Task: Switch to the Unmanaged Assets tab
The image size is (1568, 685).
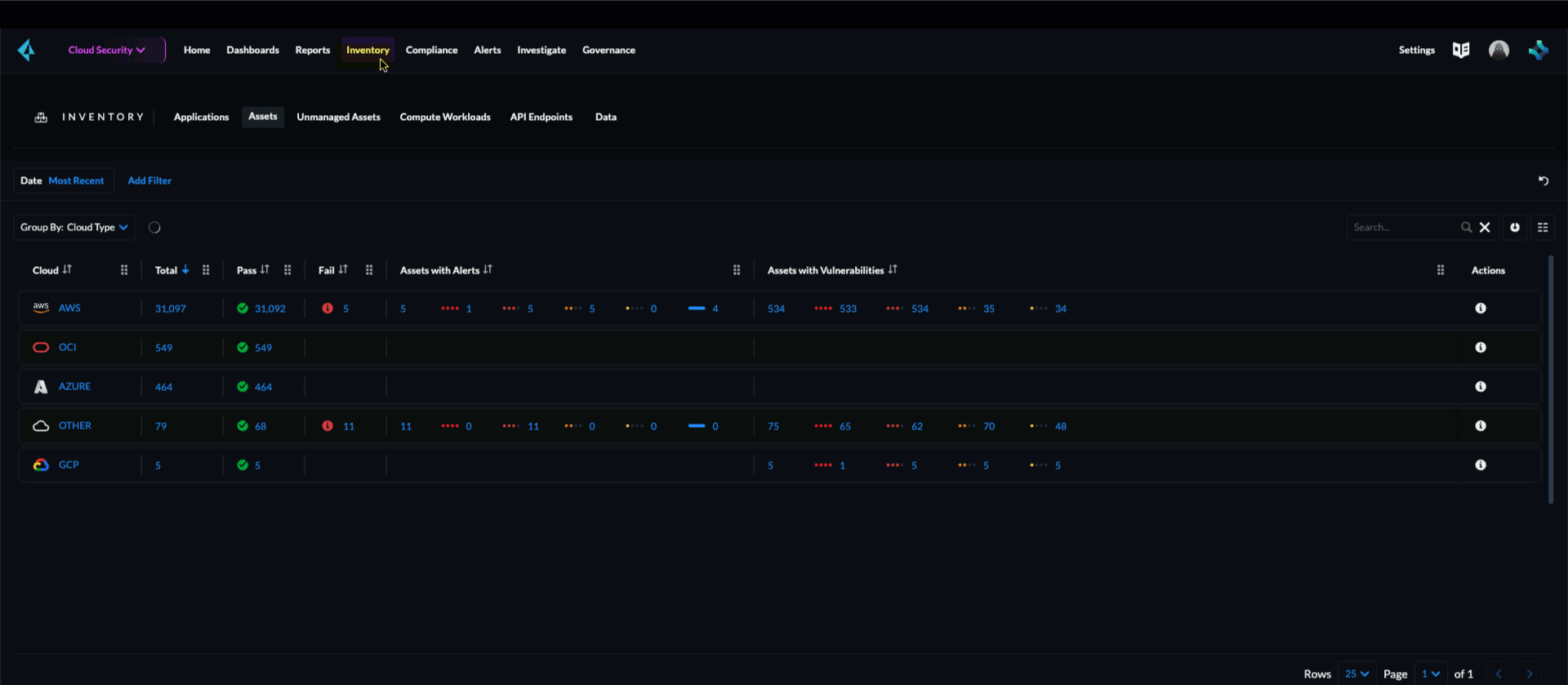Action: (x=338, y=117)
